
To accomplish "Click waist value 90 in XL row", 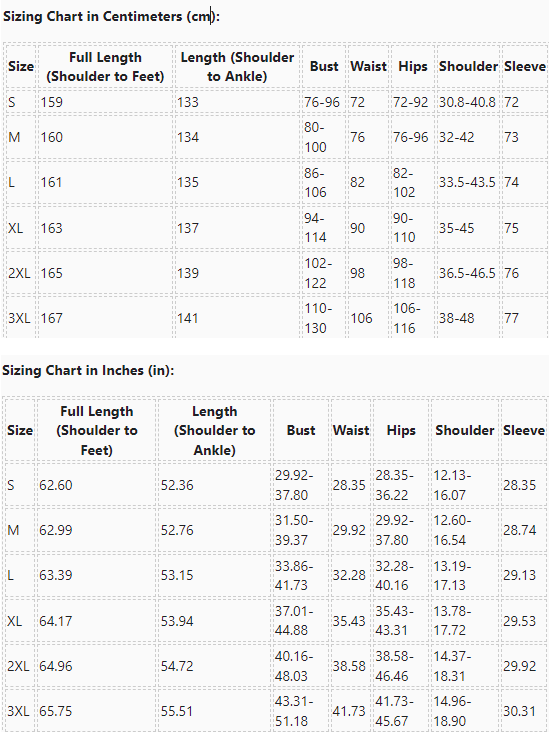I will (x=358, y=228).
